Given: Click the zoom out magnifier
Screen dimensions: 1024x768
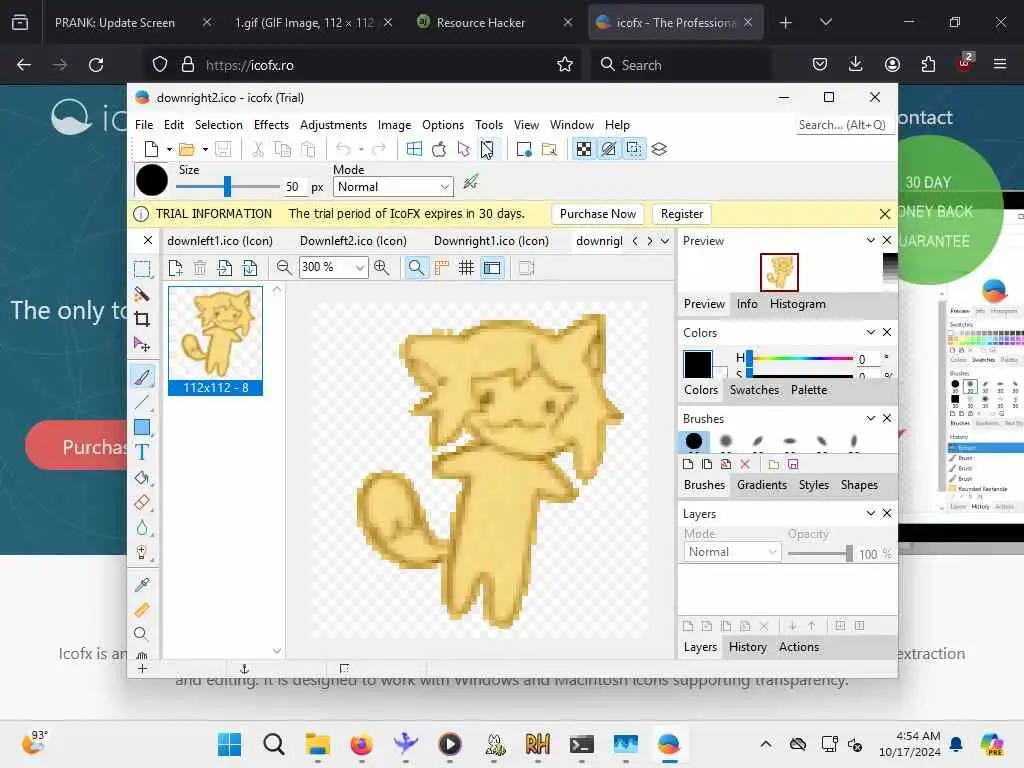Looking at the screenshot, I should pyautogui.click(x=283, y=267).
